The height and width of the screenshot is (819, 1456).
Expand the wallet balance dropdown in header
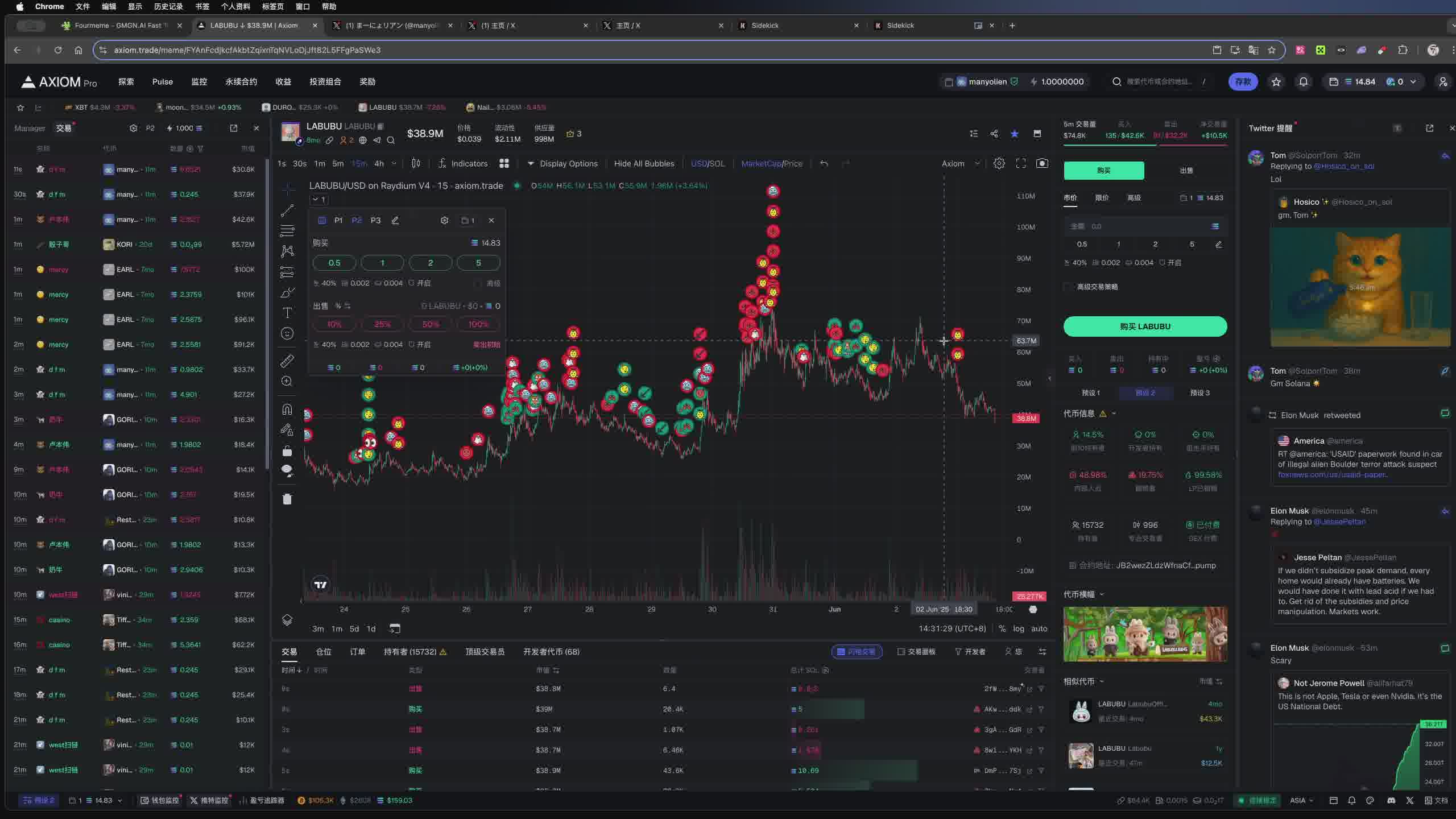coord(1413,81)
